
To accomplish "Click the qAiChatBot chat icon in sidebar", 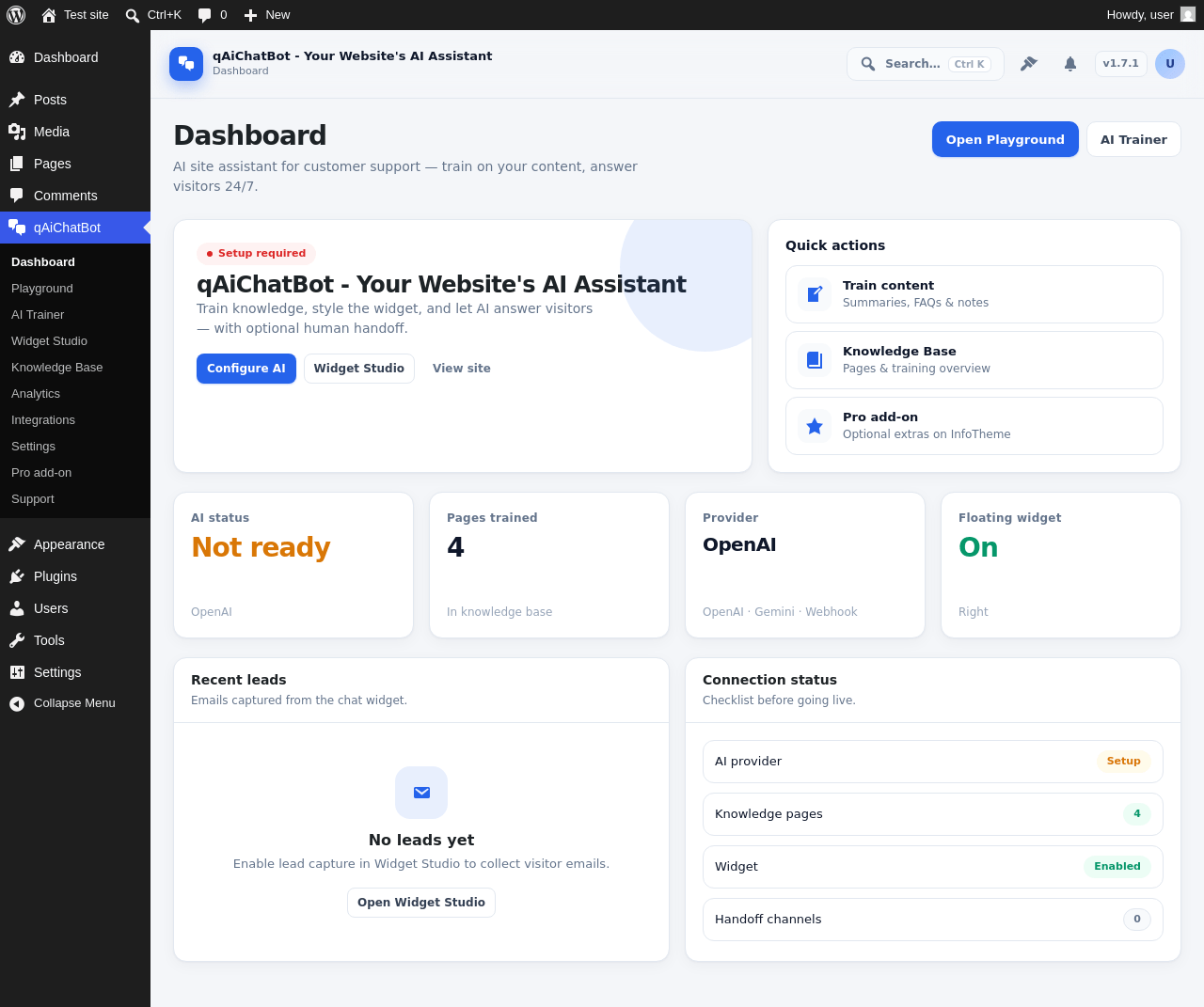I will coord(17,228).
